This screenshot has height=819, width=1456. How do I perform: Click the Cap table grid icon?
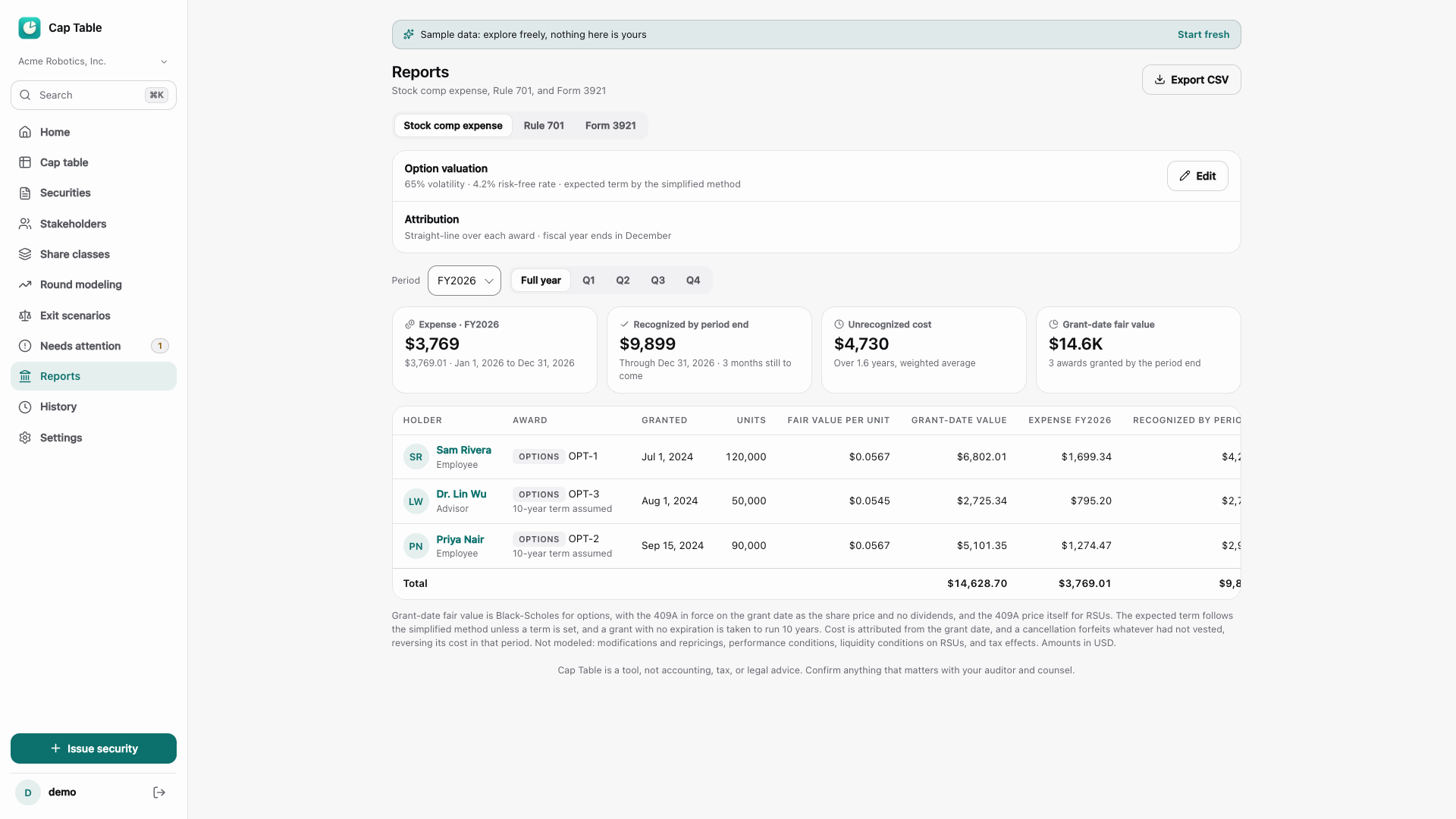25,162
